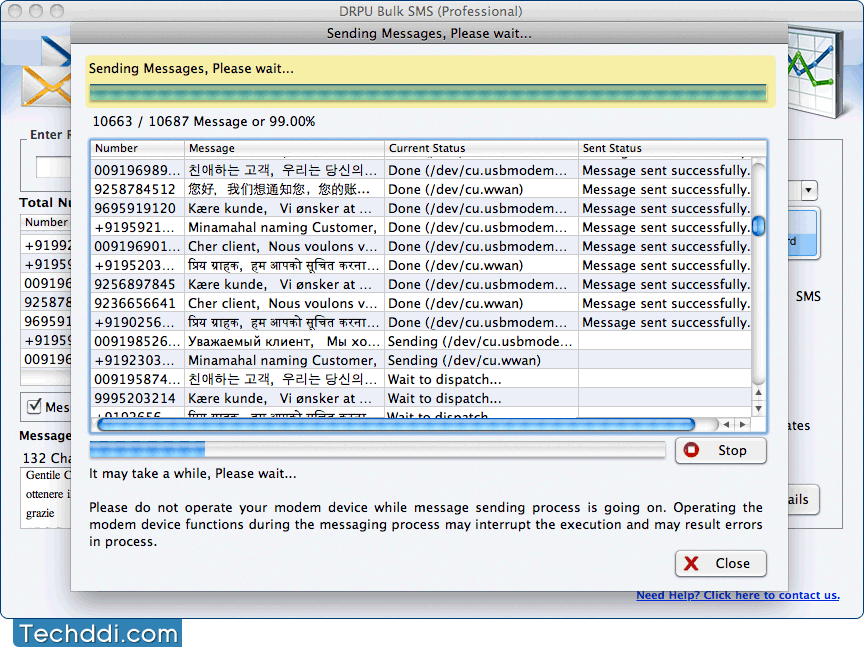The image size is (864, 647).
Task: Click the red X icon on Close button
Action: pos(691,563)
